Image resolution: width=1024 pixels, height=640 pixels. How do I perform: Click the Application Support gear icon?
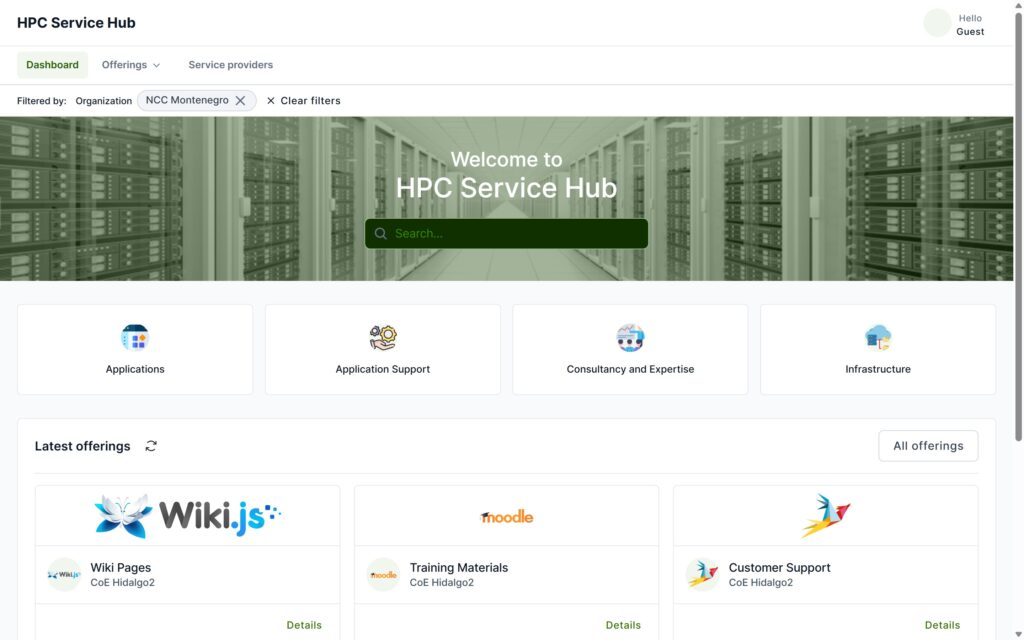click(383, 338)
